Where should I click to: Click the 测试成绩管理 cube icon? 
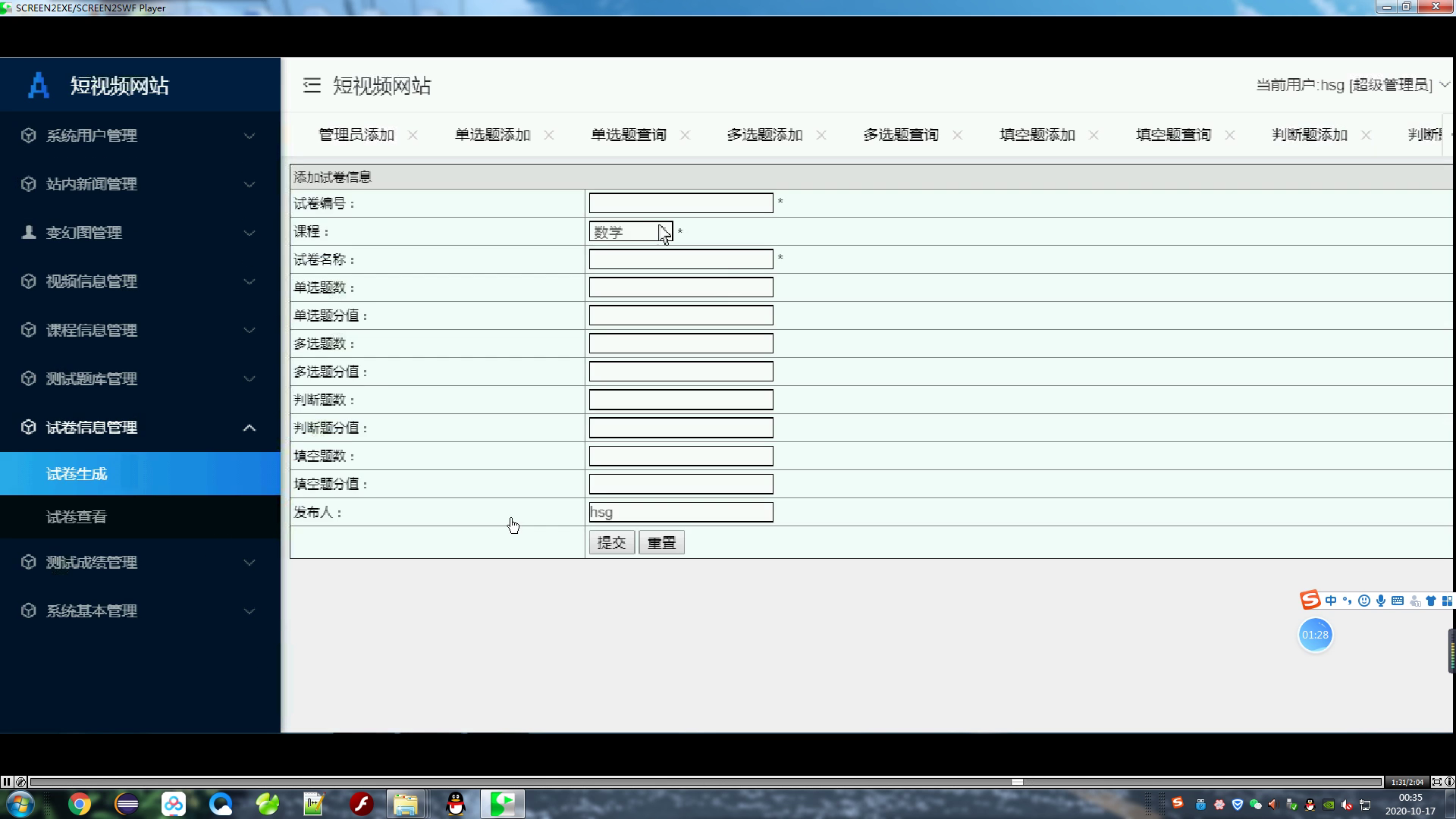coord(29,562)
